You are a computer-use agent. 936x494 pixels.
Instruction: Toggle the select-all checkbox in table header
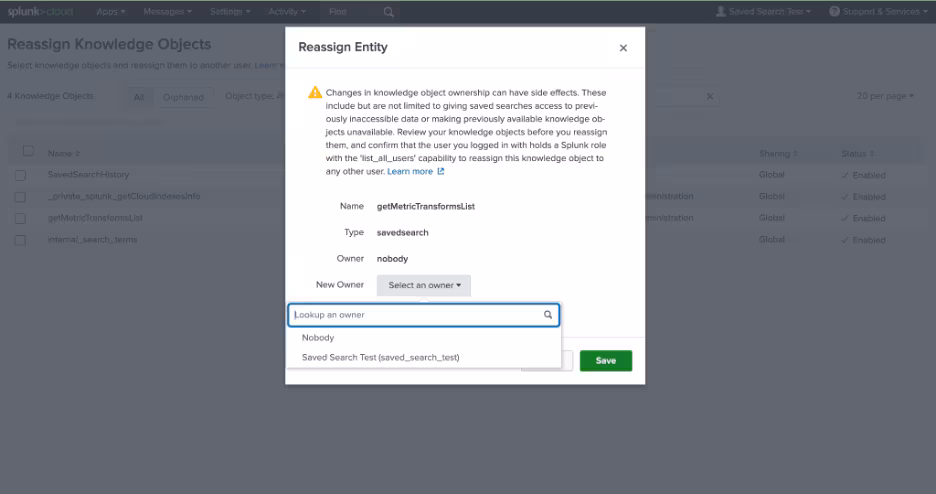coord(28,152)
